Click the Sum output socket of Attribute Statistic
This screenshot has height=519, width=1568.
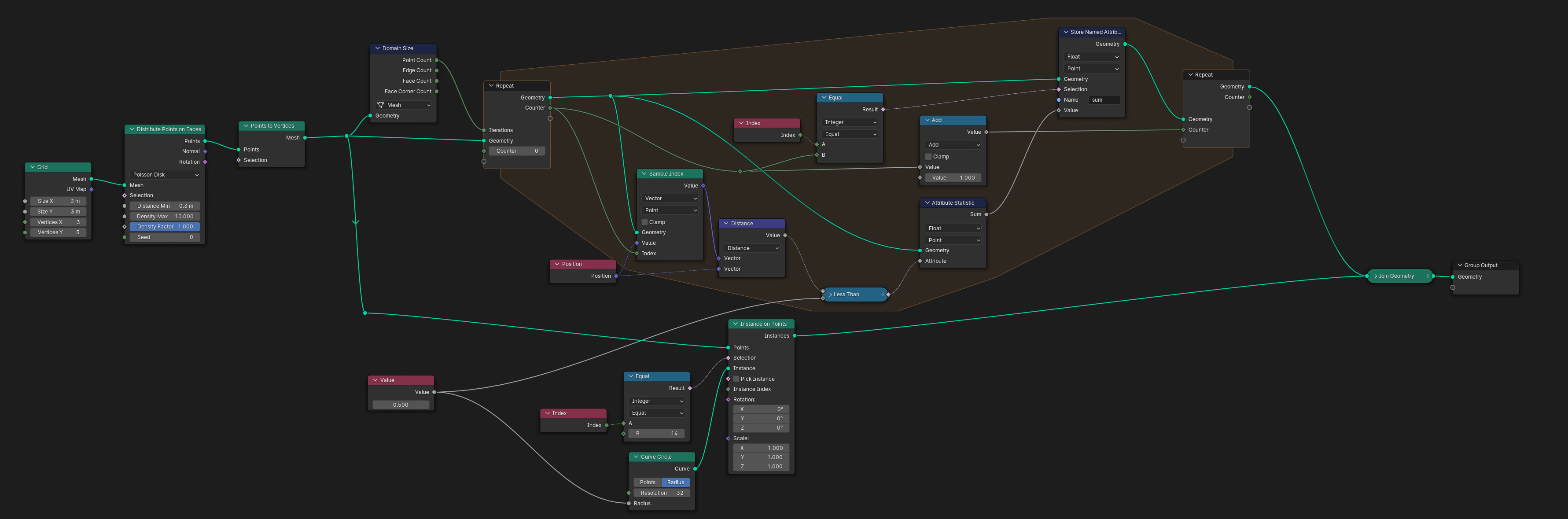[x=986, y=215]
